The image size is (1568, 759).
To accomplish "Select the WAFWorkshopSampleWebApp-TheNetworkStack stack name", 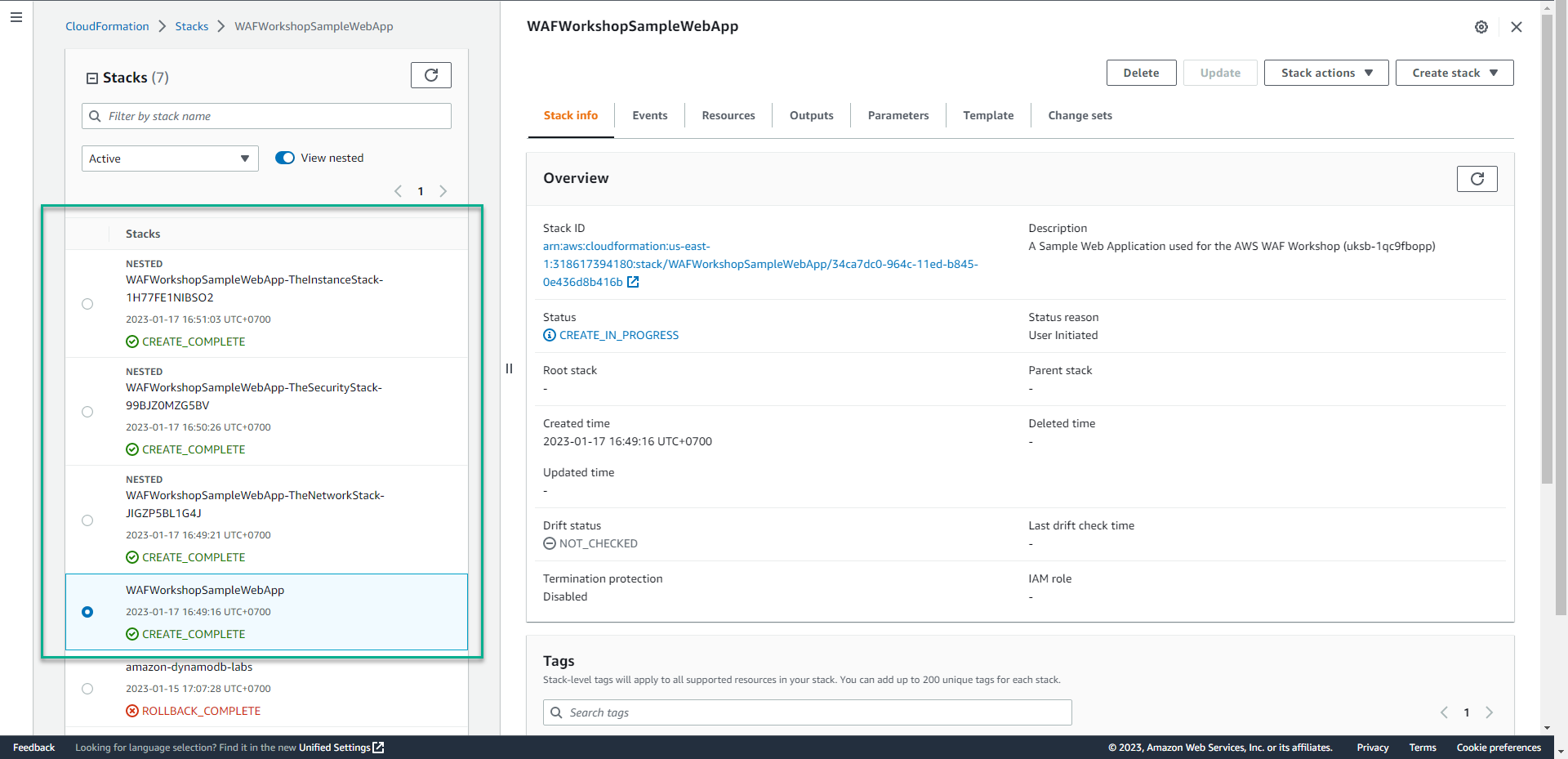I will click(255, 504).
